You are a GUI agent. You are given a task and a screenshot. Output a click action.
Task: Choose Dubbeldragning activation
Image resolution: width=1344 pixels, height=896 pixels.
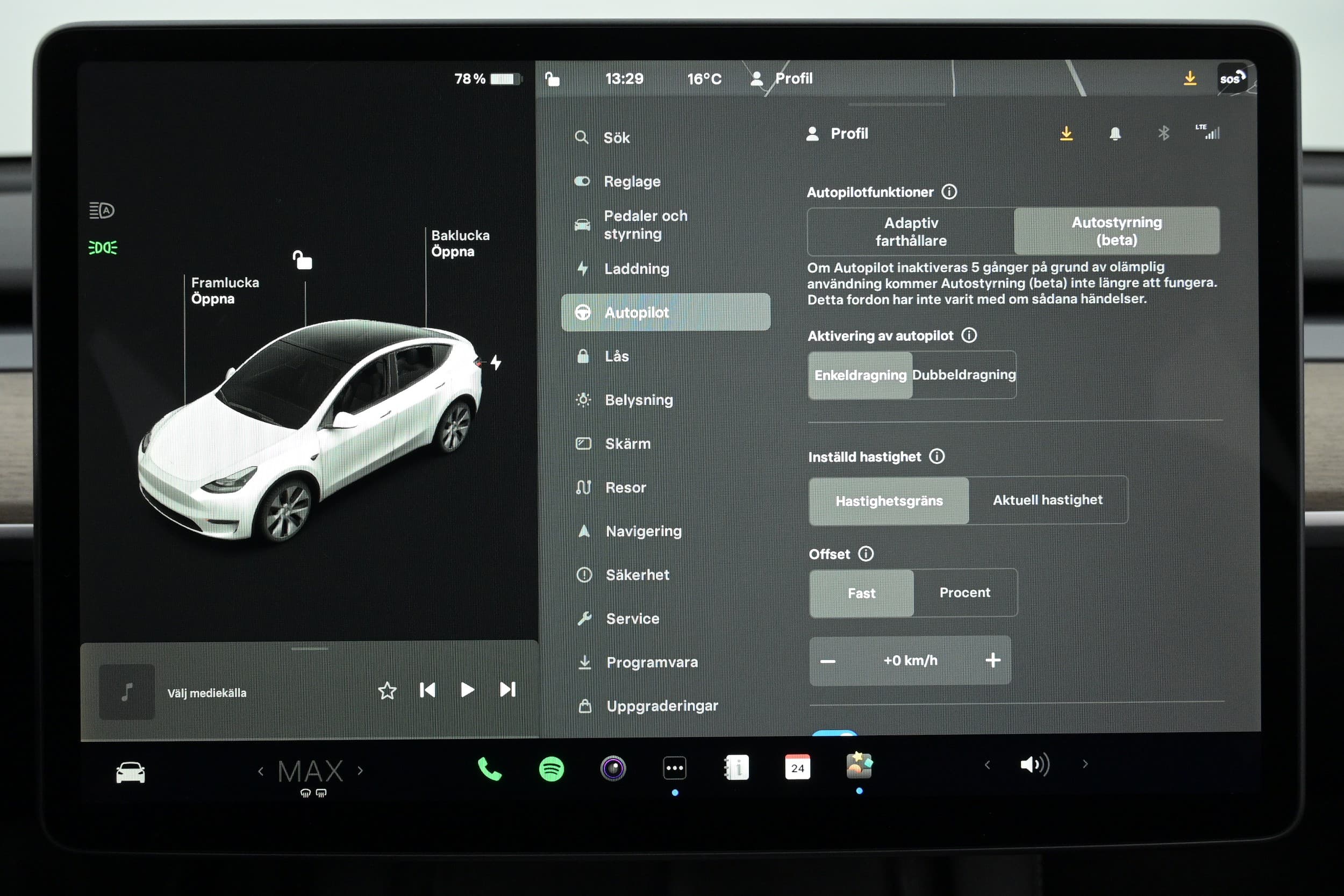[964, 375]
